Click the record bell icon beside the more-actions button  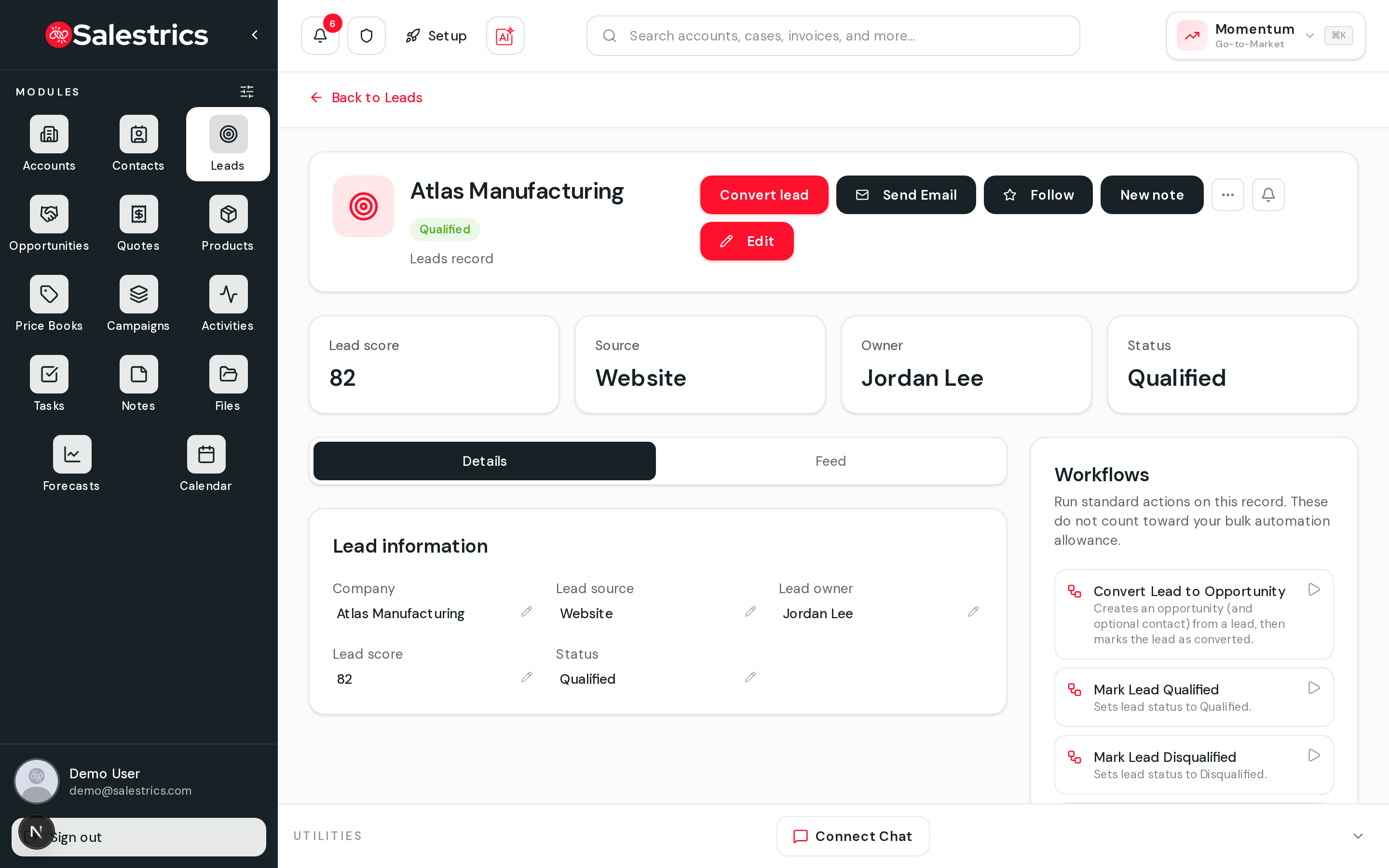click(1268, 195)
